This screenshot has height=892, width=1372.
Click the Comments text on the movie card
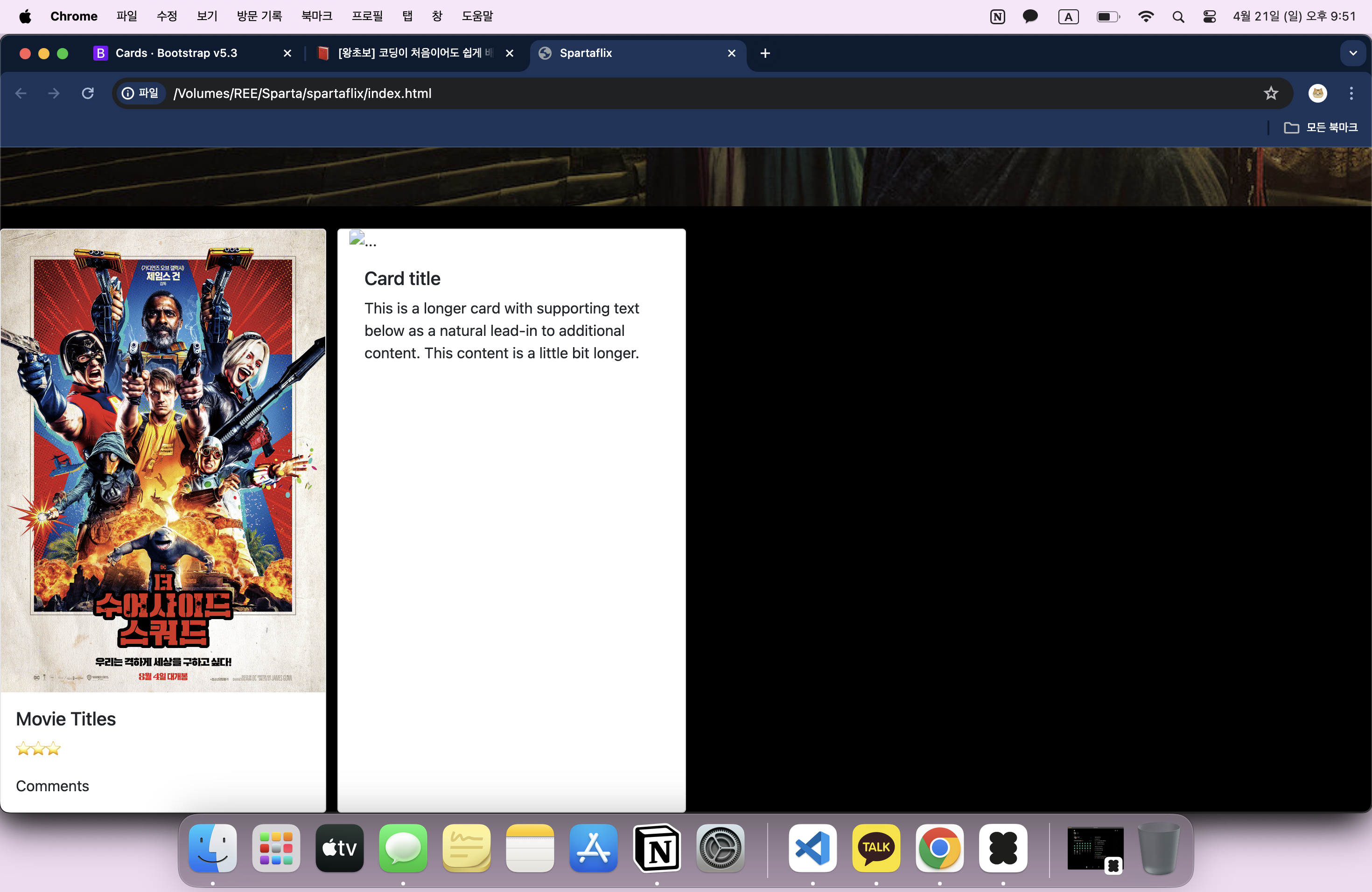[52, 786]
